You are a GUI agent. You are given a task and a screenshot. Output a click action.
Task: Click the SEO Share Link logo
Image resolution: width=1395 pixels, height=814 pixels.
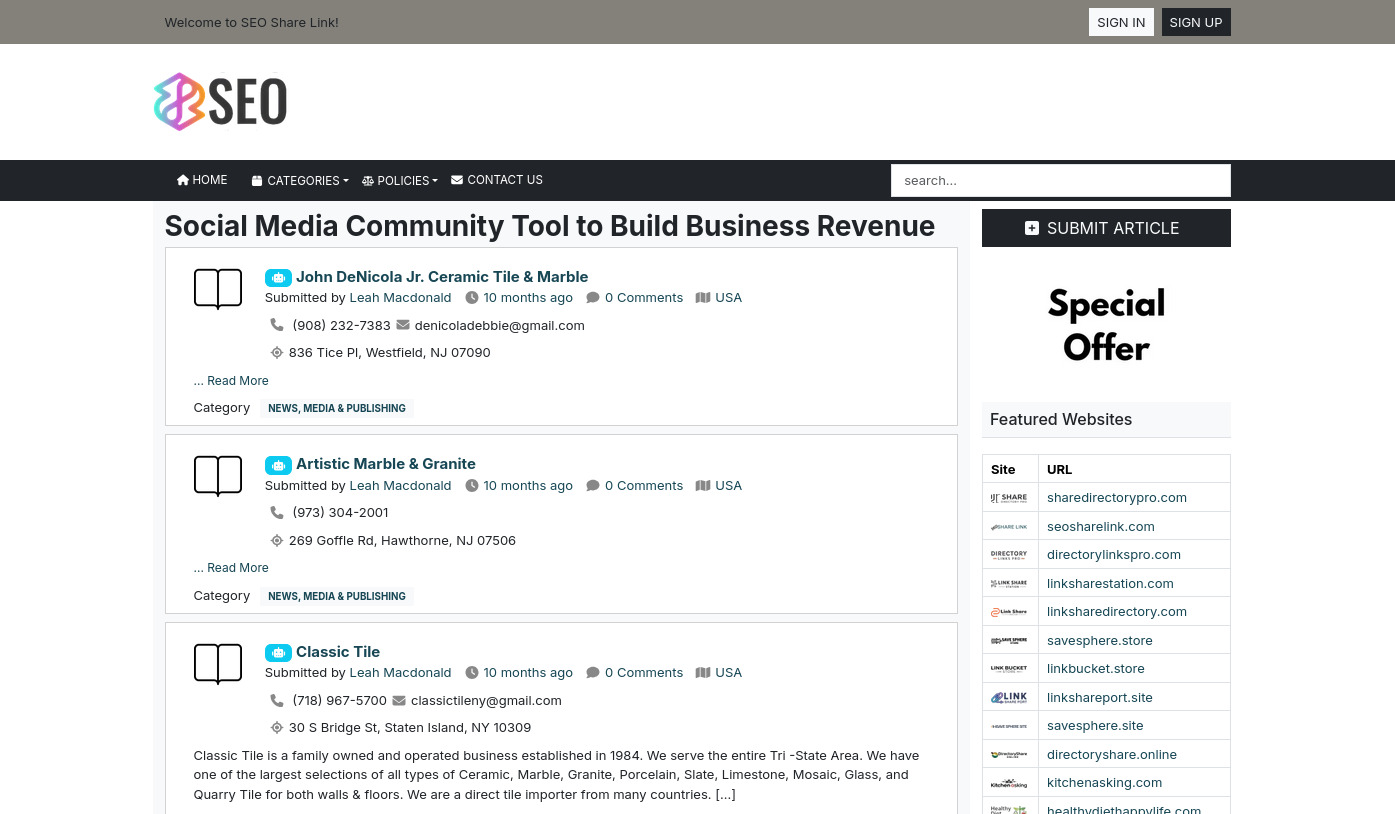point(220,102)
